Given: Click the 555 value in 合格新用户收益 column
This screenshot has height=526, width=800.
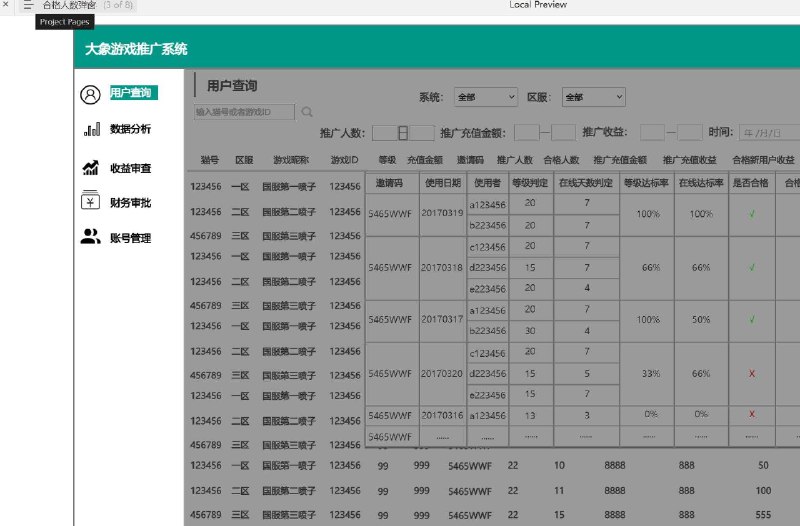Looking at the screenshot, I should pyautogui.click(x=763, y=514).
